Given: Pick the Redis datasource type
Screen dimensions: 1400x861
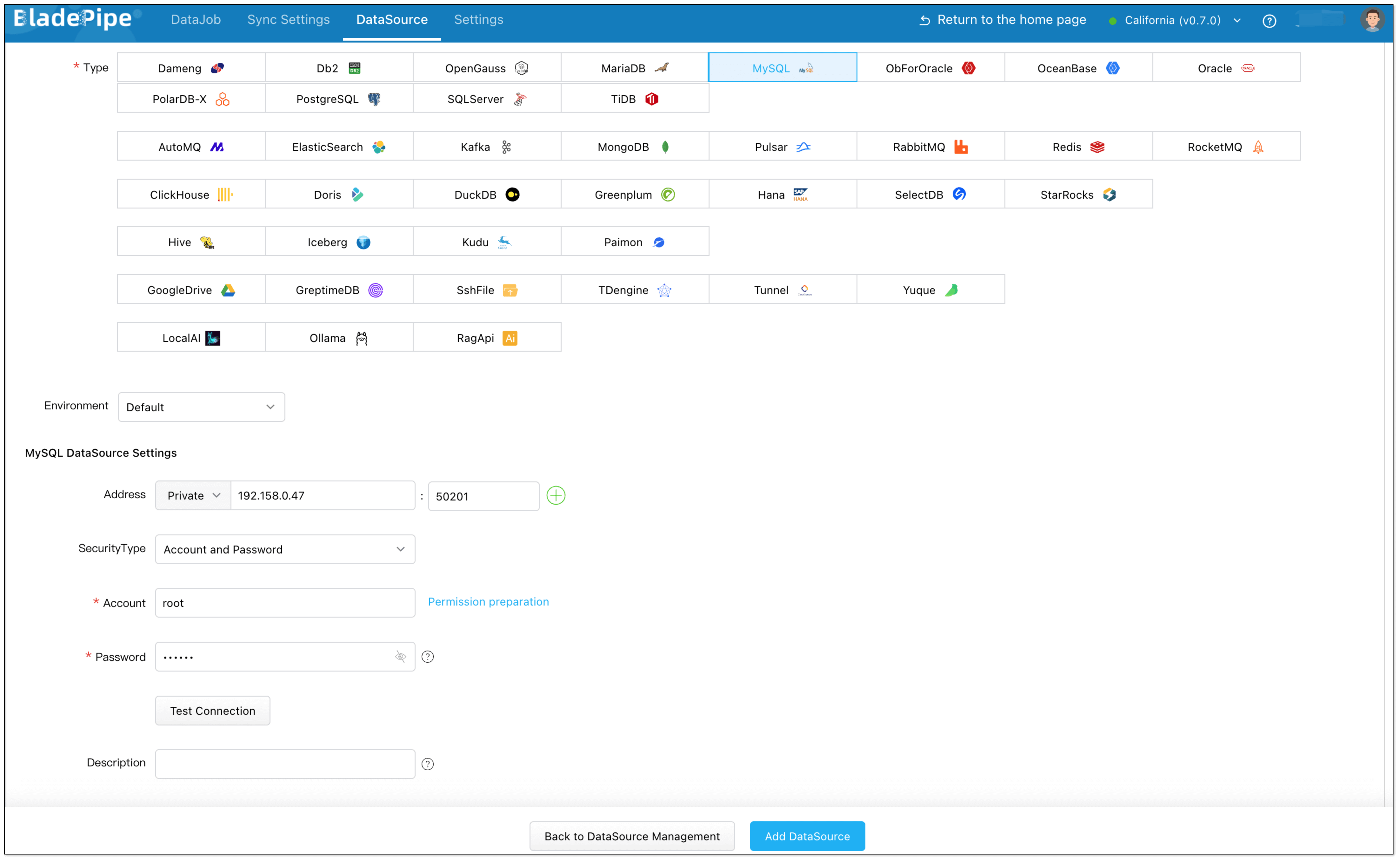Looking at the screenshot, I should pyautogui.click(x=1078, y=147).
